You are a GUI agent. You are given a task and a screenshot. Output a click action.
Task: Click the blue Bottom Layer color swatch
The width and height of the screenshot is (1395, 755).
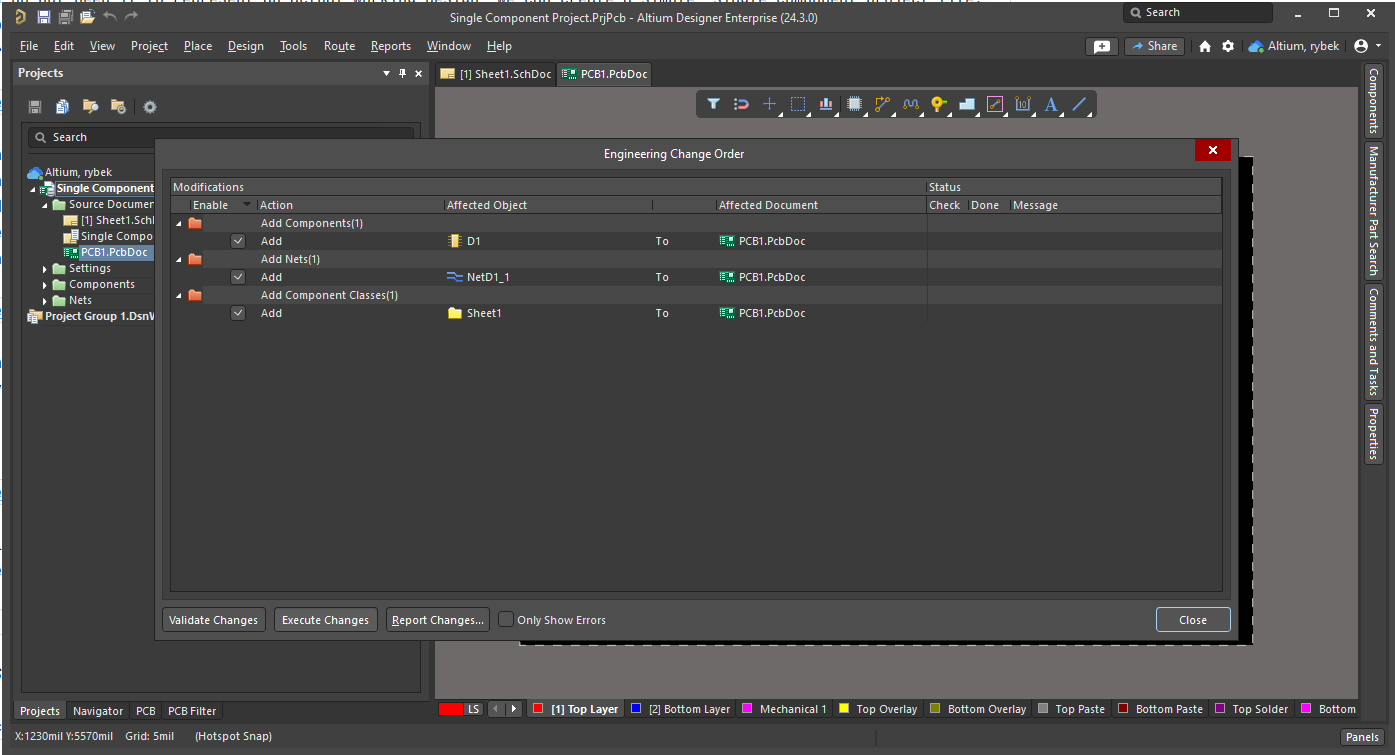click(636, 709)
